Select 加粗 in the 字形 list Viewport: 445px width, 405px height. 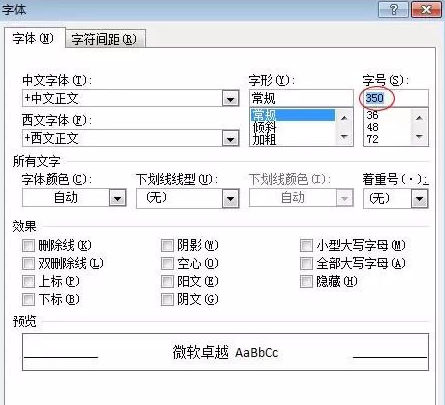pyautogui.click(x=264, y=139)
